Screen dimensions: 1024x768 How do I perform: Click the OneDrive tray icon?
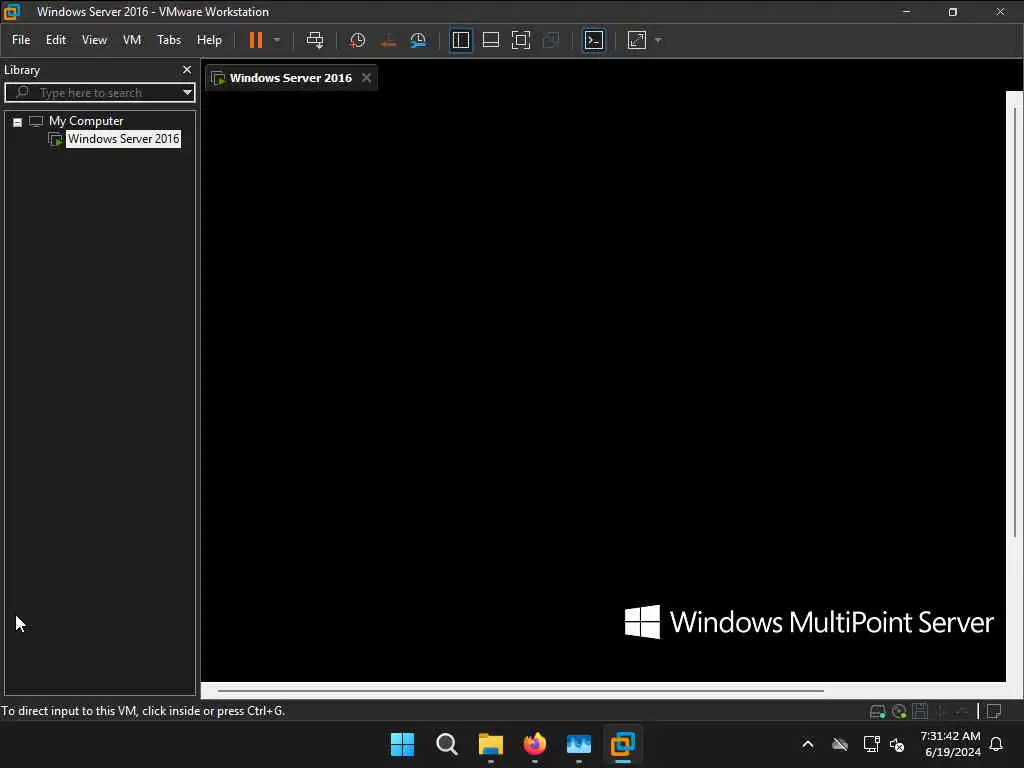coord(840,744)
